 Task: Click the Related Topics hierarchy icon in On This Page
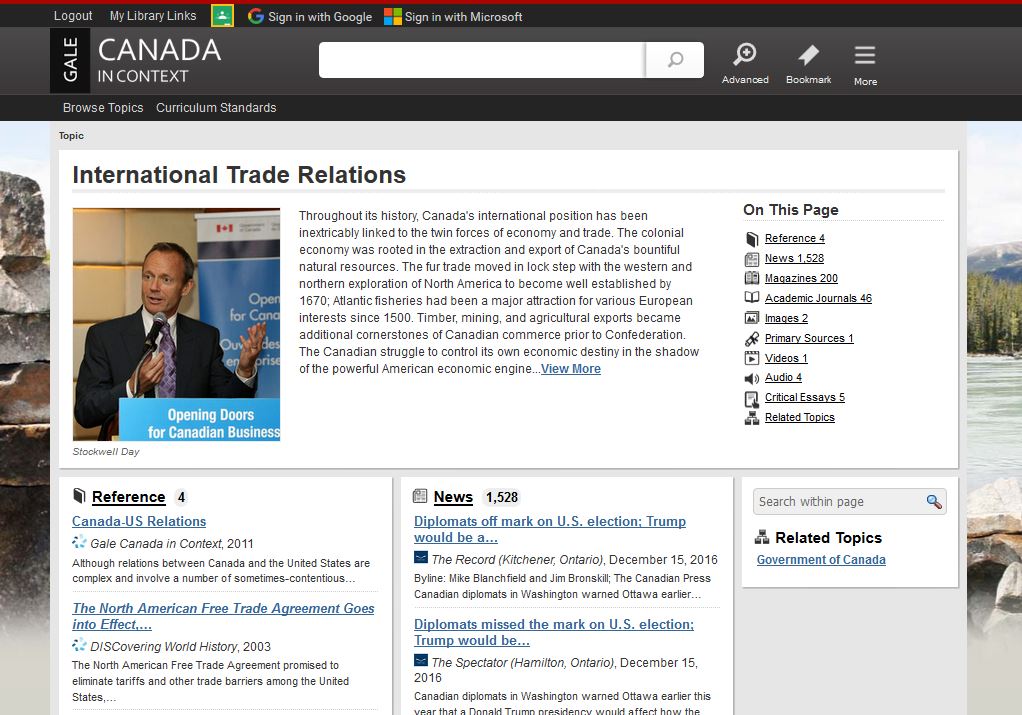point(752,418)
